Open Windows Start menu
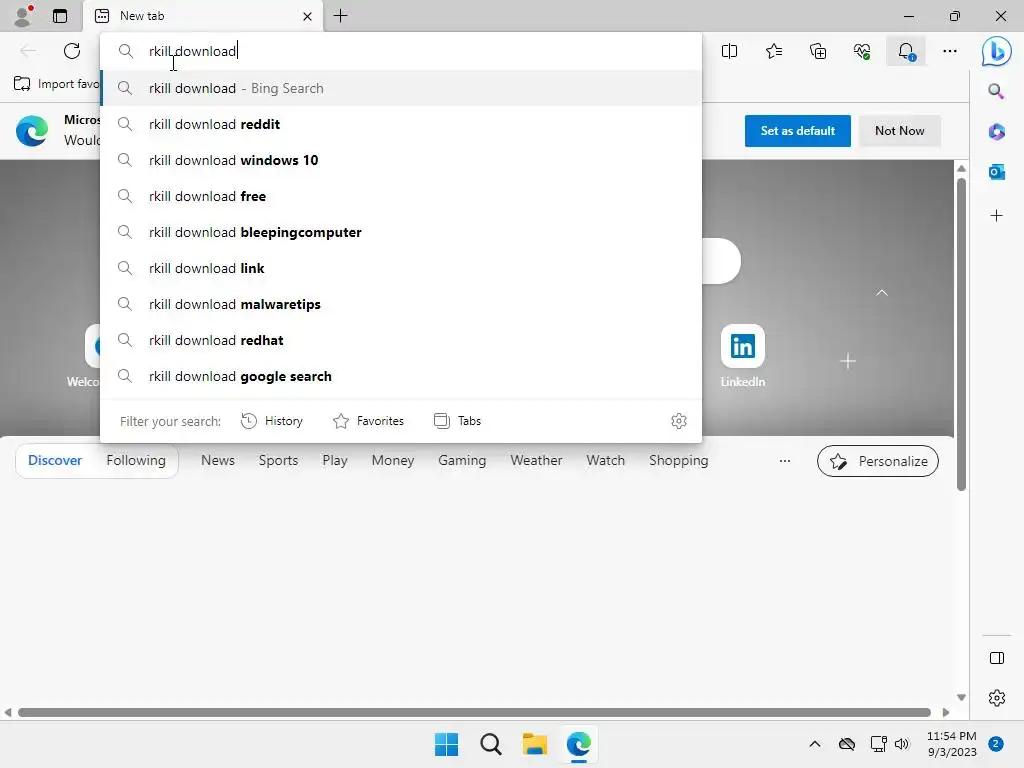Image resolution: width=1024 pixels, height=768 pixels. (x=447, y=744)
